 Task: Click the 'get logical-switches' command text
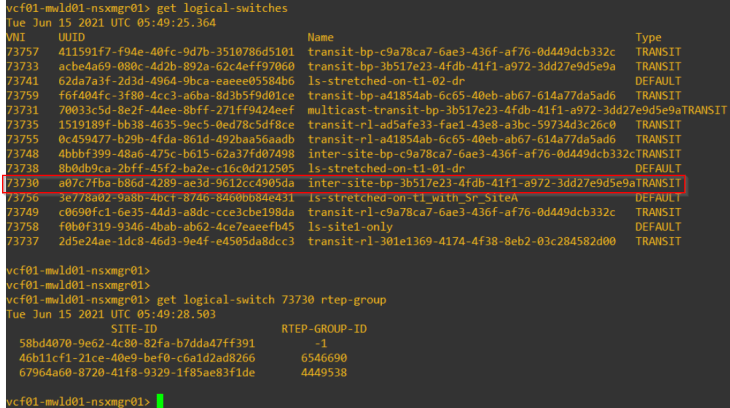click(222, 8)
